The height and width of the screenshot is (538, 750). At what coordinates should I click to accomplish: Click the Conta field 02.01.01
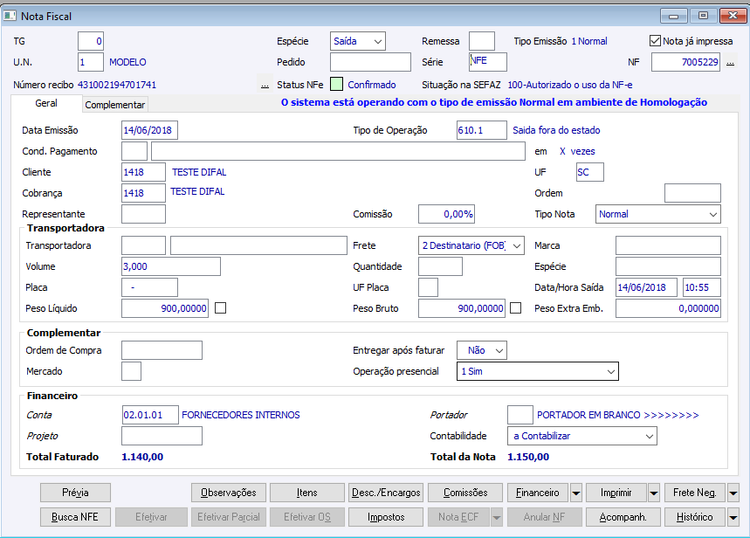point(151,415)
